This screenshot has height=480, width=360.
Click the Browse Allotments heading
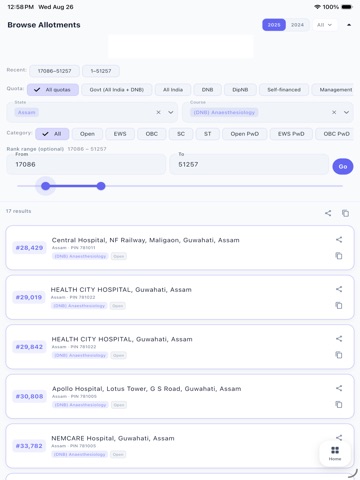pos(44,25)
